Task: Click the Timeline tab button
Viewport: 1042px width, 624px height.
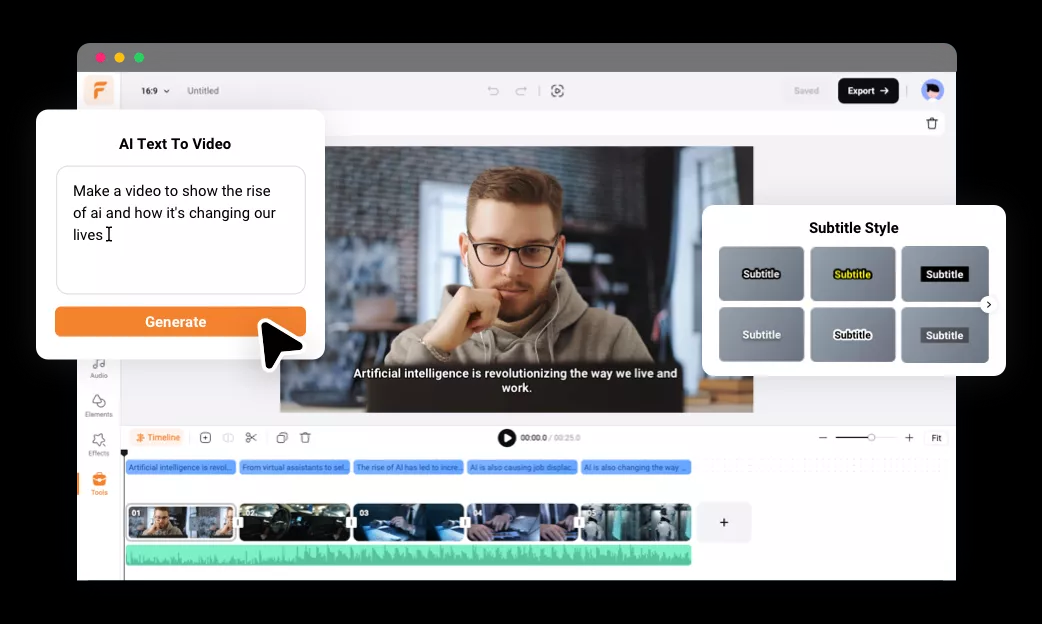Action: click(158, 437)
